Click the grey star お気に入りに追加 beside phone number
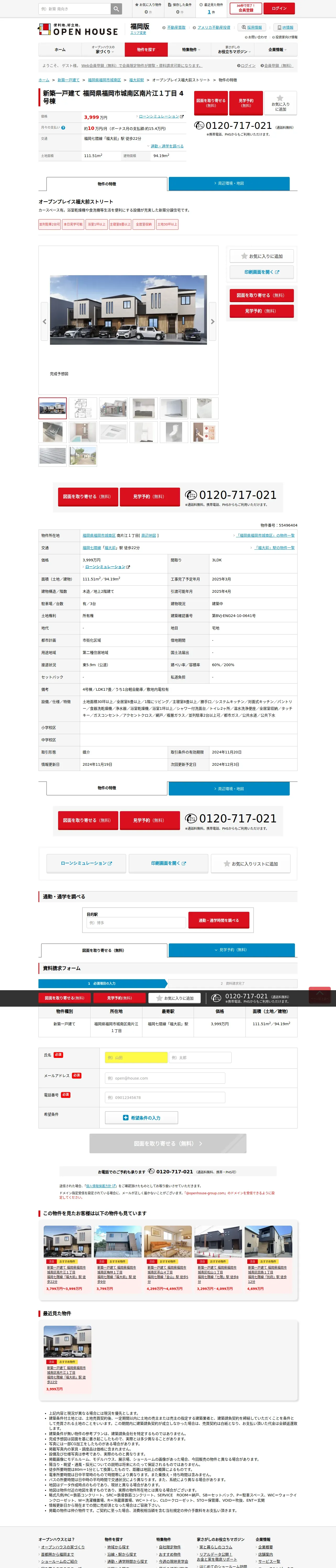Viewport: 336px width, 1568px height. tap(280, 103)
